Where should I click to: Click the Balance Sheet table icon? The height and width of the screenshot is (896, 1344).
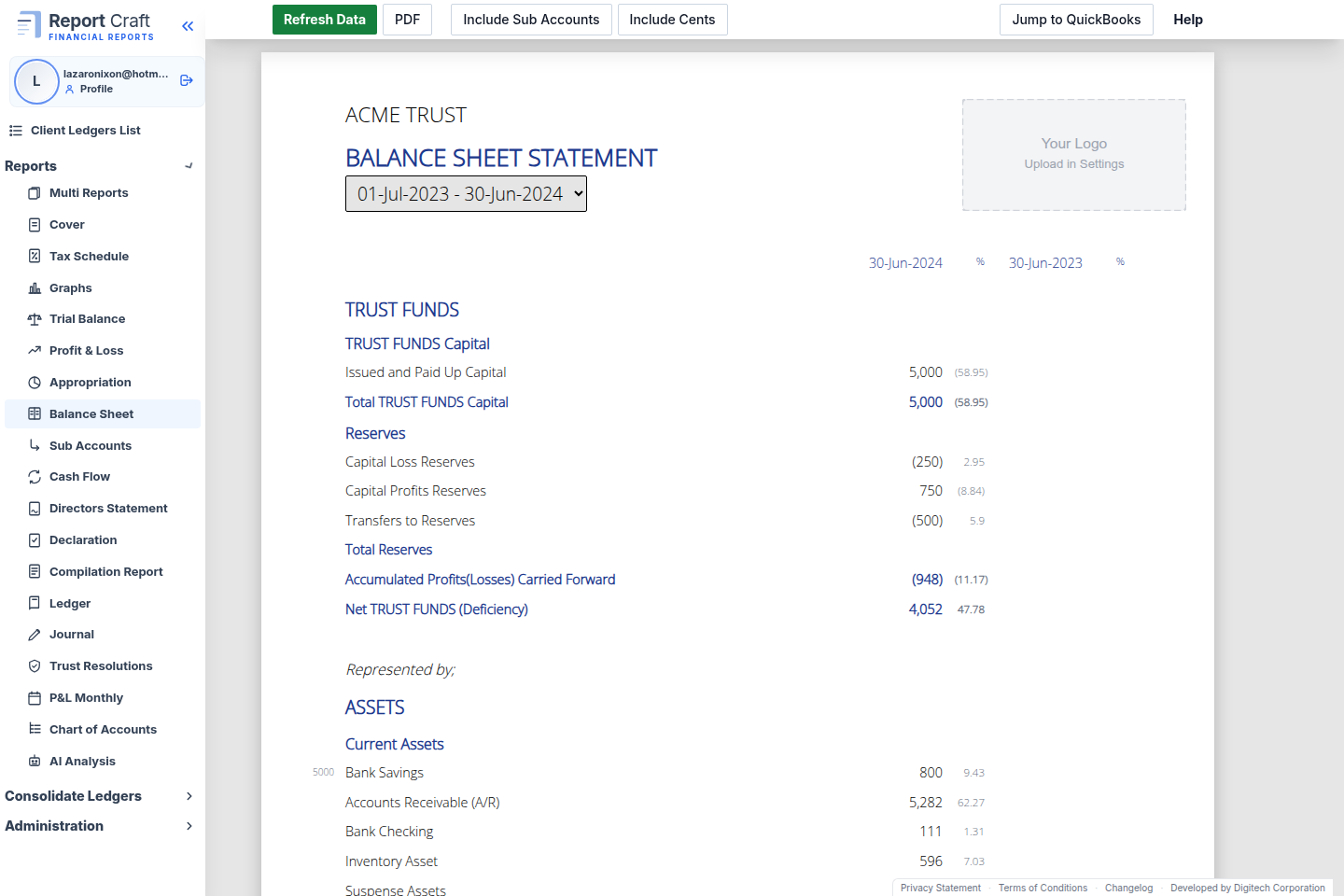click(x=35, y=413)
